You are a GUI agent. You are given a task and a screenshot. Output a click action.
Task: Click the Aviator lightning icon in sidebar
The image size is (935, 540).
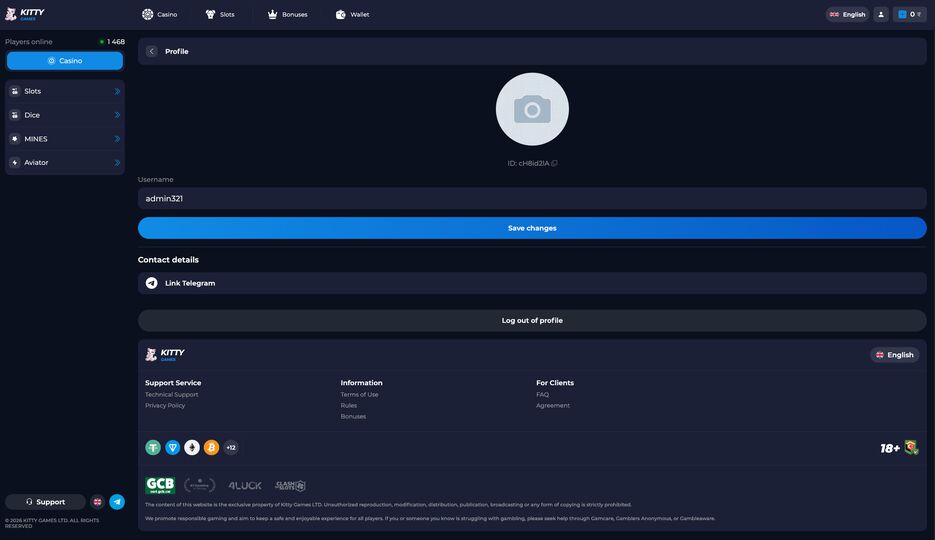(15, 162)
